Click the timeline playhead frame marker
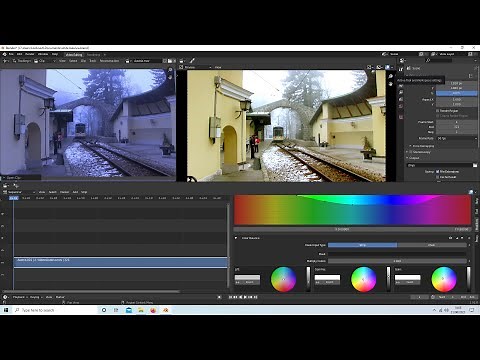Screen dimensions: 480x360 click(x=14, y=198)
